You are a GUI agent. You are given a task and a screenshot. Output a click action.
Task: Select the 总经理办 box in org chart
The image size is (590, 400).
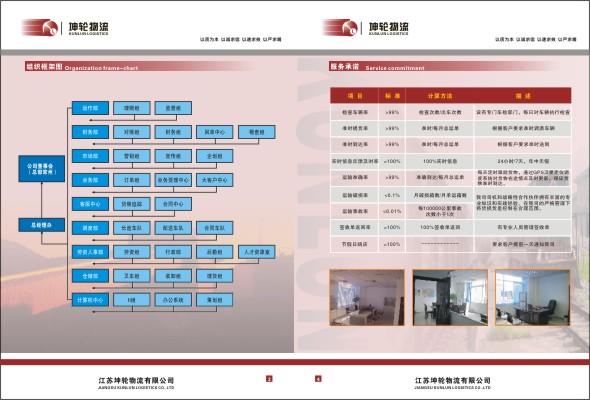(42, 225)
